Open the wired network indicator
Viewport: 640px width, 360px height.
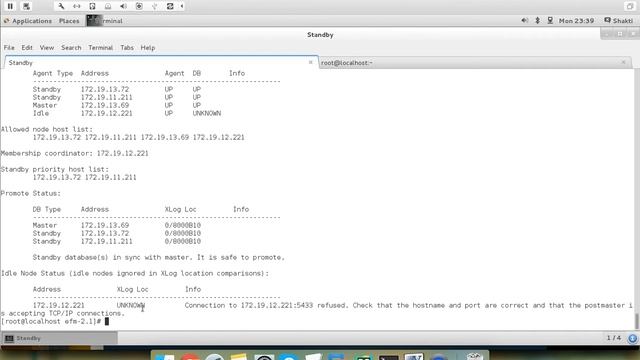550,20
